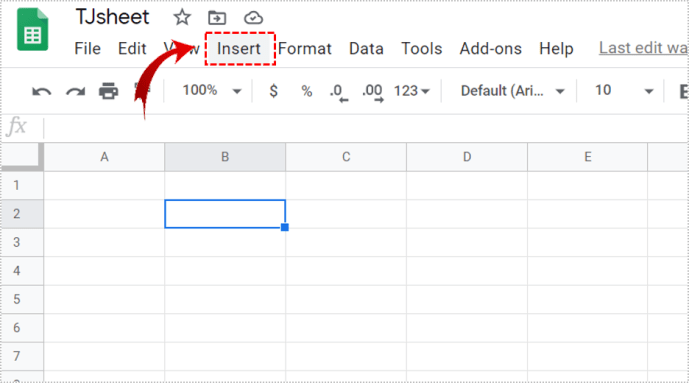The height and width of the screenshot is (383, 689).
Task: Open the Insert menu
Action: tap(239, 48)
